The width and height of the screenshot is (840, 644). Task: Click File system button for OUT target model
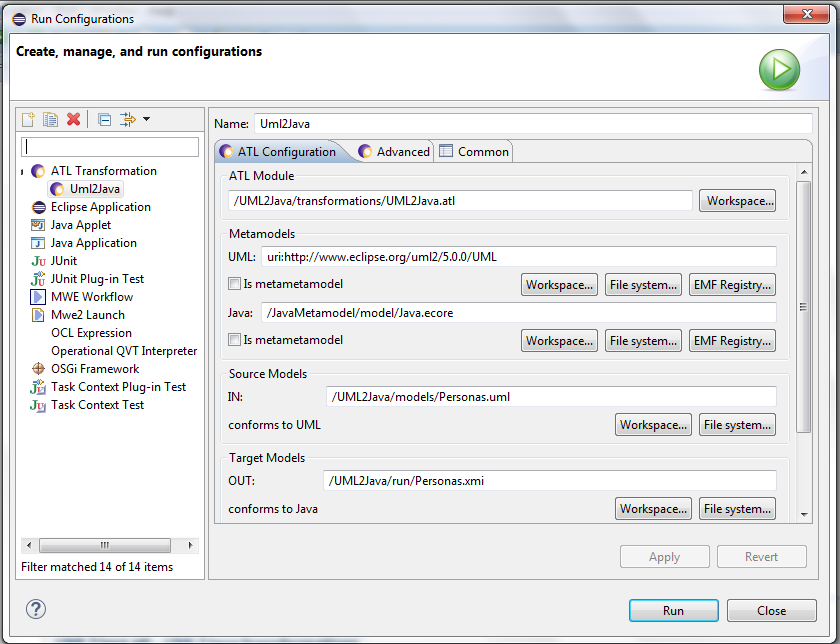point(737,509)
